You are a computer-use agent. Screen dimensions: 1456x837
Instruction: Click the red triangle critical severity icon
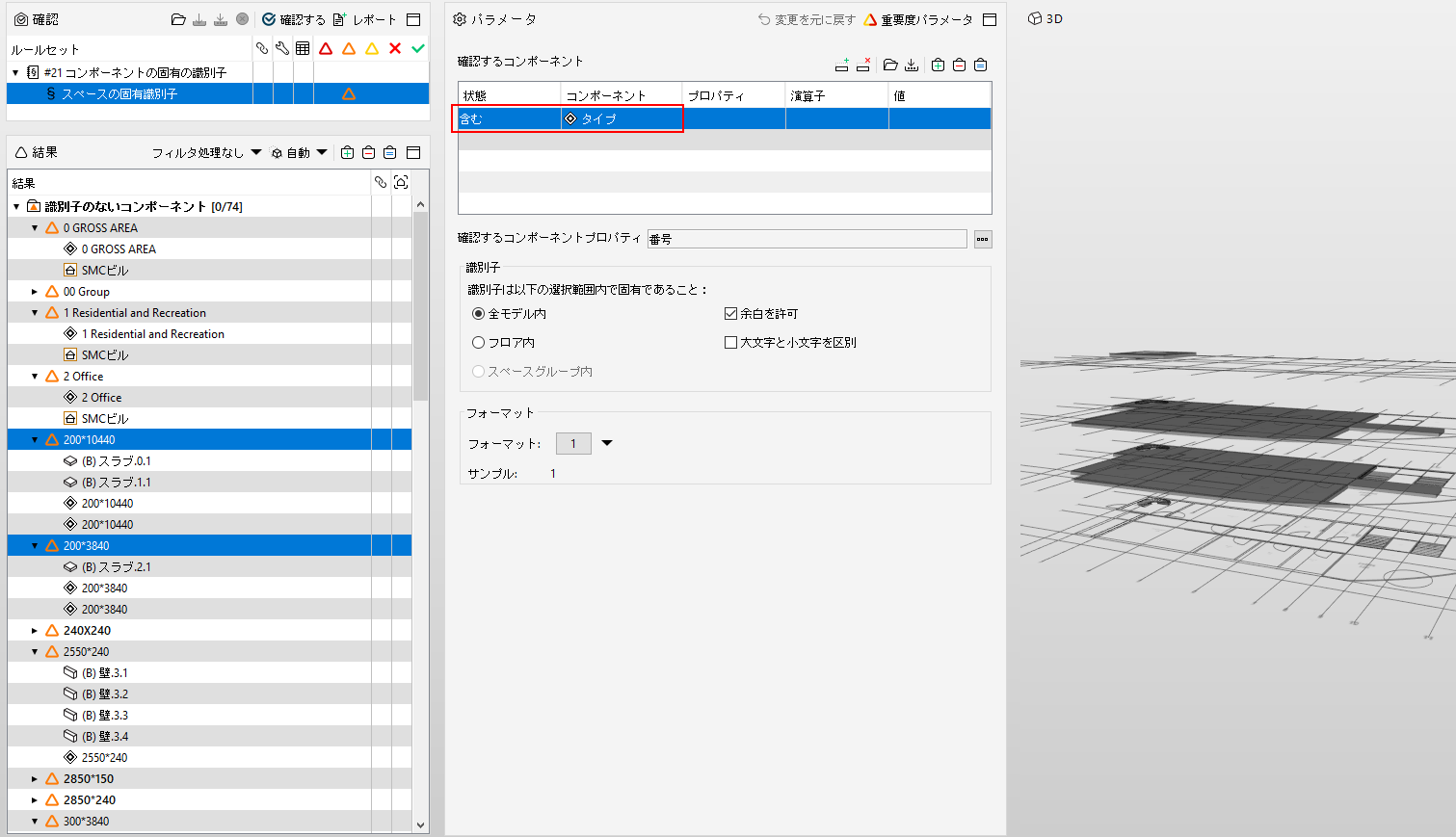(x=326, y=48)
